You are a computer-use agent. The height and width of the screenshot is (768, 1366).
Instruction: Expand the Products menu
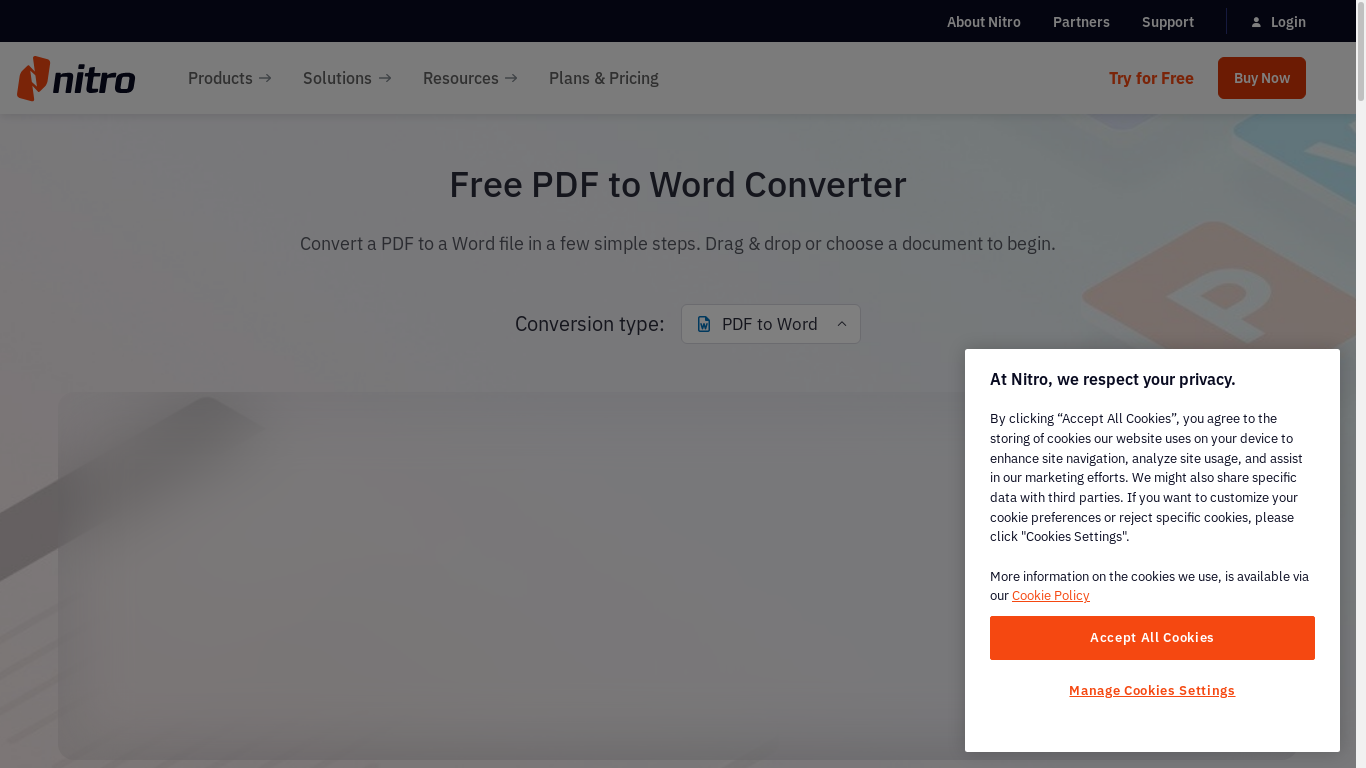tap(229, 78)
